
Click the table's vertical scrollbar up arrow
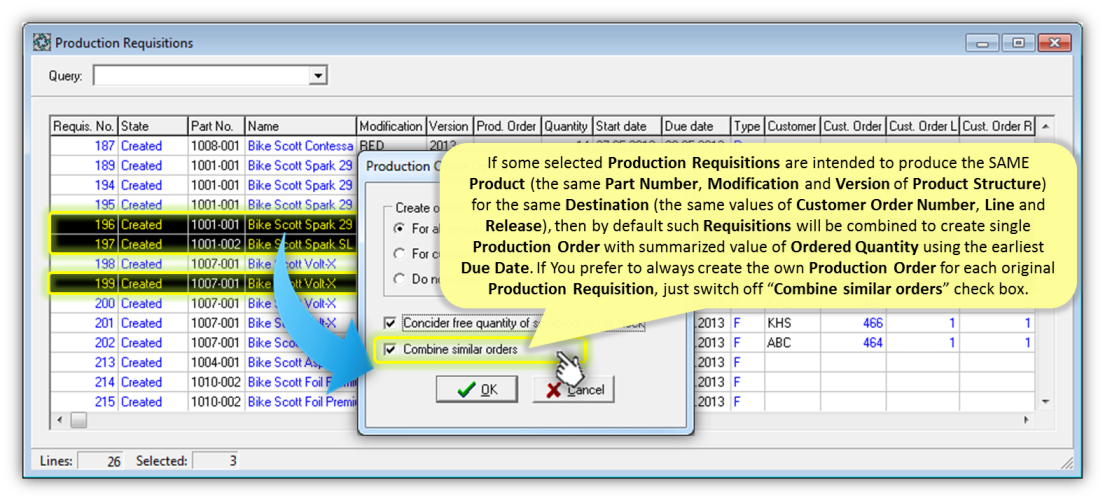(1045, 125)
